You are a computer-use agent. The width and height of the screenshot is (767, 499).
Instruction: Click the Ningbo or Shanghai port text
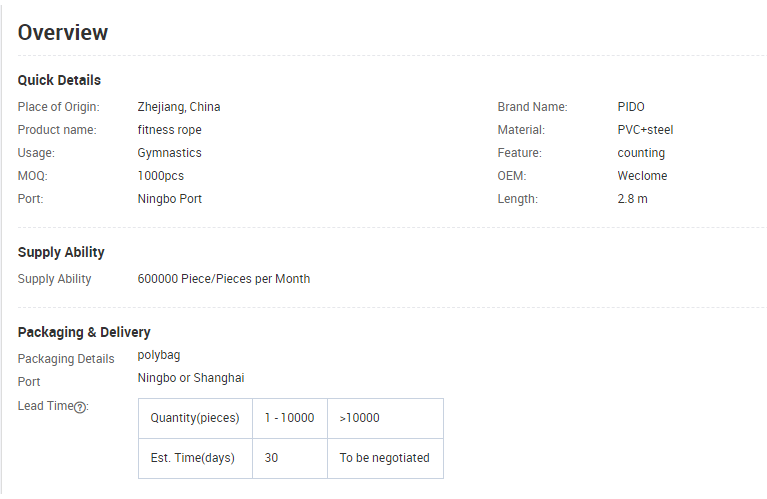[x=191, y=378]
